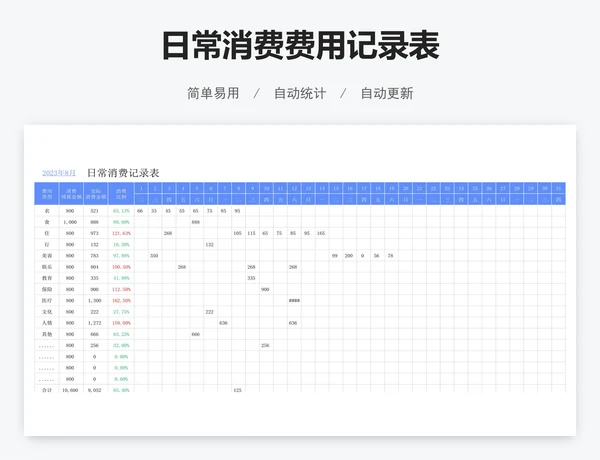Viewport: 600px width, 460px height.
Task: Click the 99 cell in 美容 row
Action: [335, 256]
